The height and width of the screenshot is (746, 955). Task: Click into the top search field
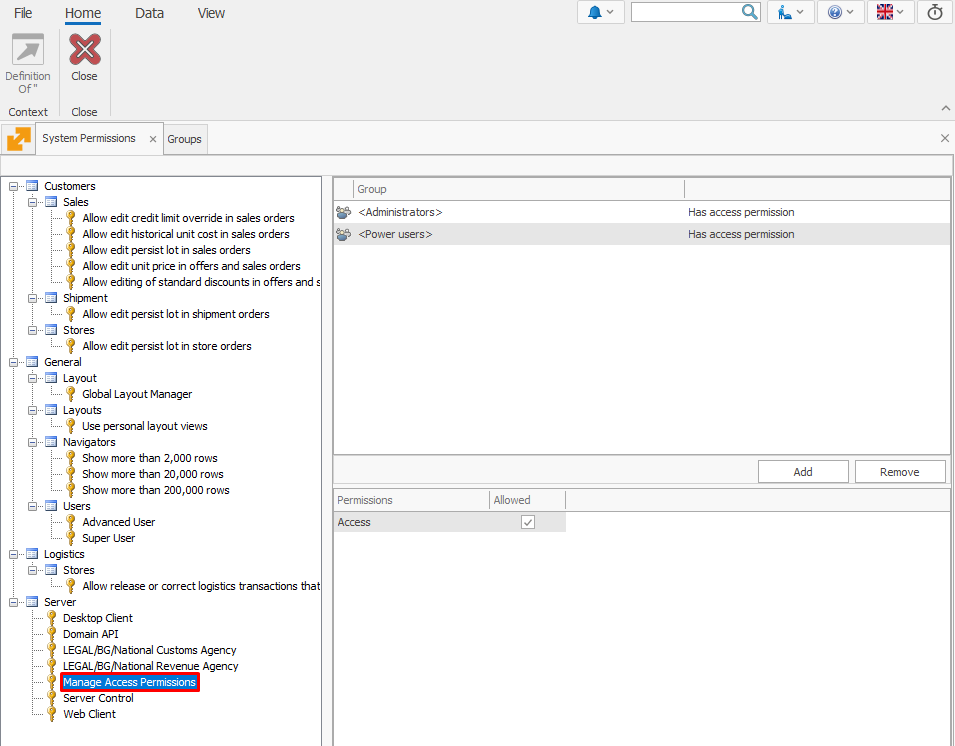pyautogui.click(x=685, y=12)
